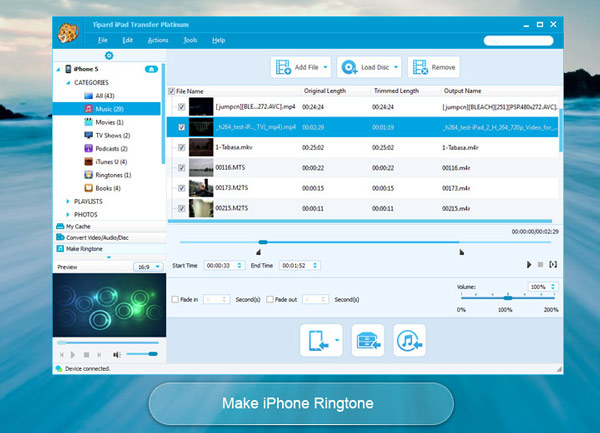The height and width of the screenshot is (433, 600).
Task: Click the settings gear icon above device list
Action: pyautogui.click(x=109, y=55)
